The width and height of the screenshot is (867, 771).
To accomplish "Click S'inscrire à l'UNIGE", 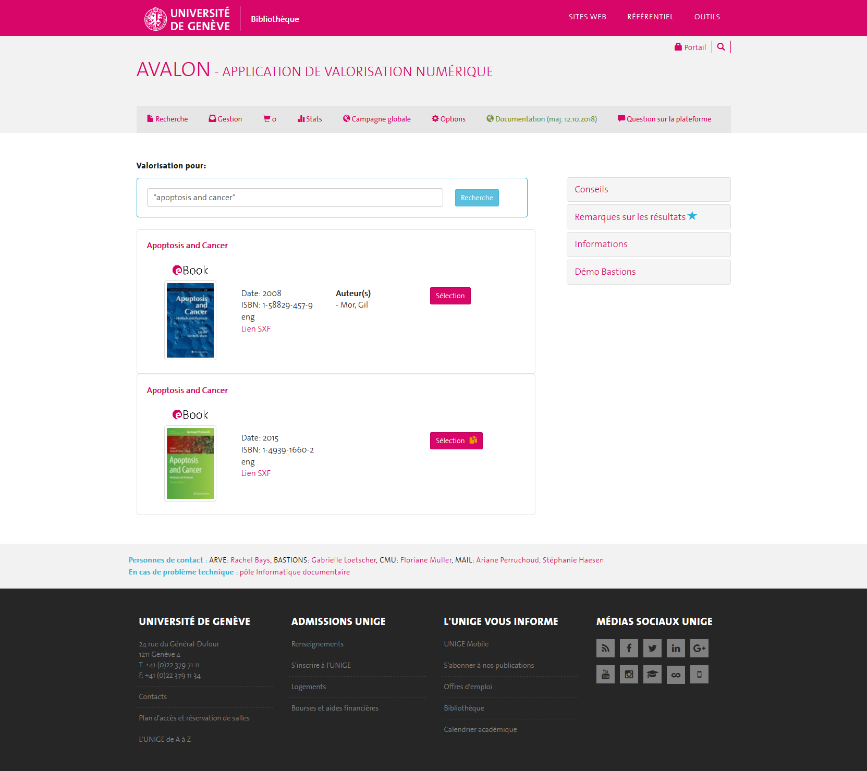I will 321,665.
